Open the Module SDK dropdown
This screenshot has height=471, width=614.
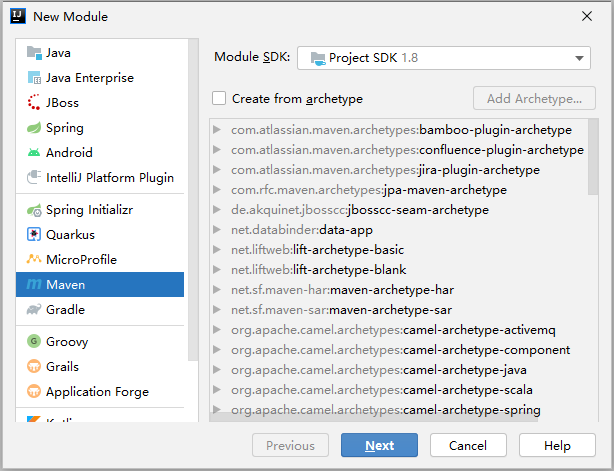pos(443,58)
